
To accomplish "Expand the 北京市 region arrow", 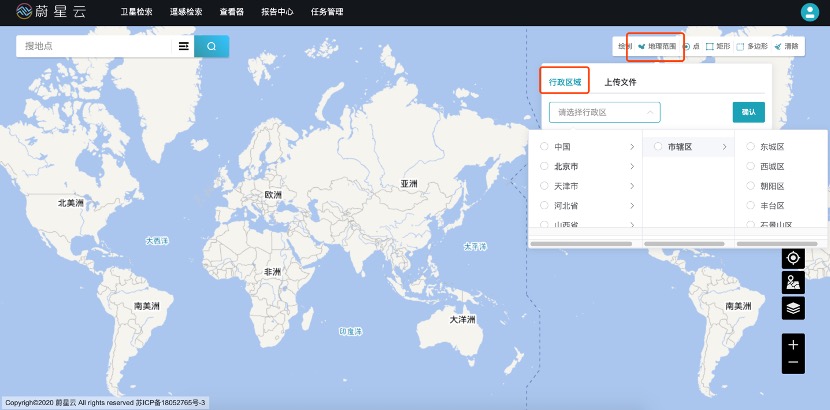I will point(632,167).
